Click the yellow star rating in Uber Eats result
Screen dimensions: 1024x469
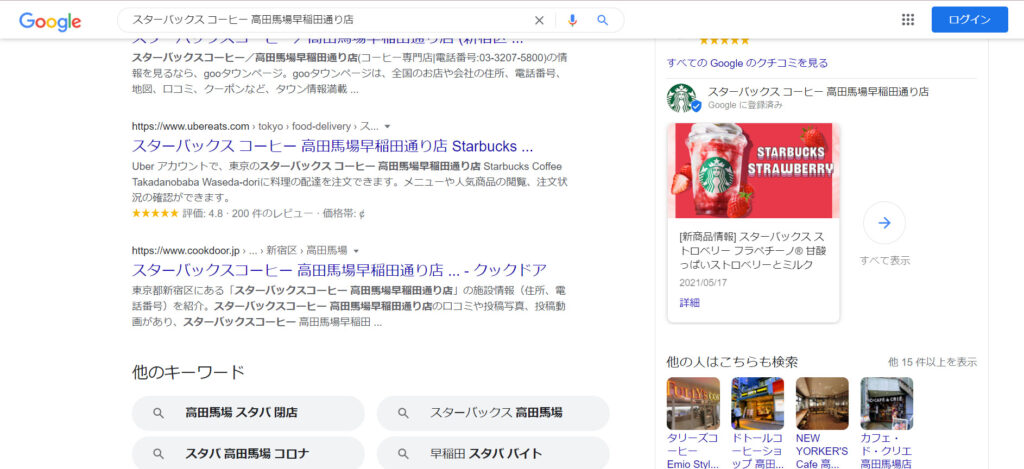coord(155,213)
